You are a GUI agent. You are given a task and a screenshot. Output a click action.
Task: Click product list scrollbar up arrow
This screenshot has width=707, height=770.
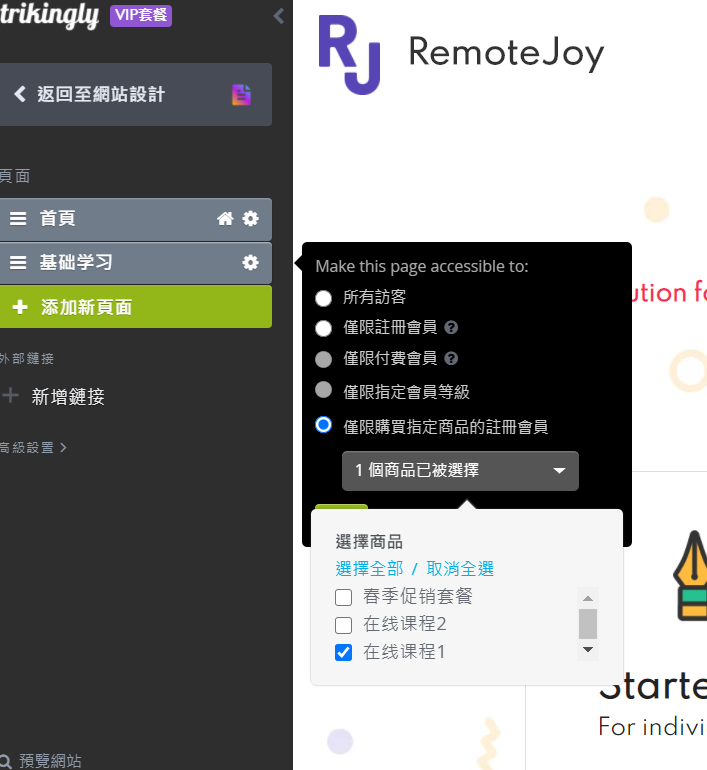click(x=588, y=598)
